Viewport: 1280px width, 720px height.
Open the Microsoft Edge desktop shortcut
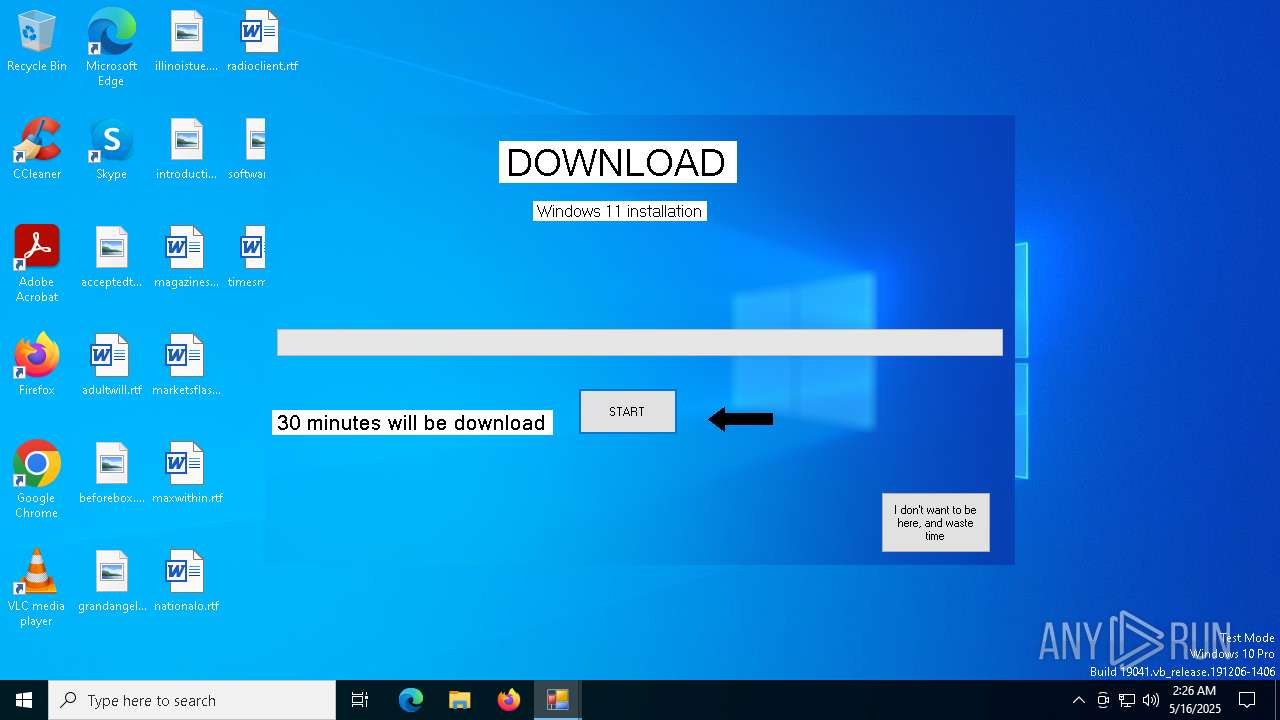pos(111,47)
